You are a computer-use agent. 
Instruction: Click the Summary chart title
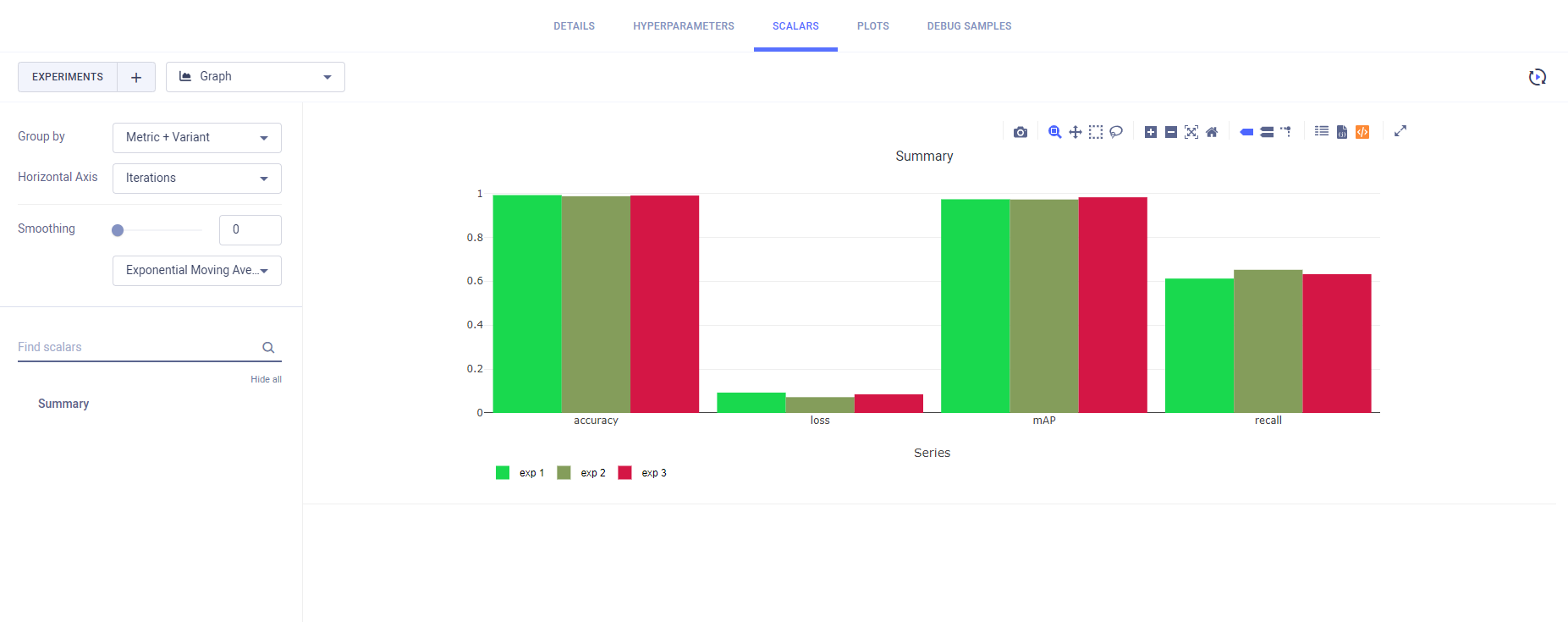point(924,157)
